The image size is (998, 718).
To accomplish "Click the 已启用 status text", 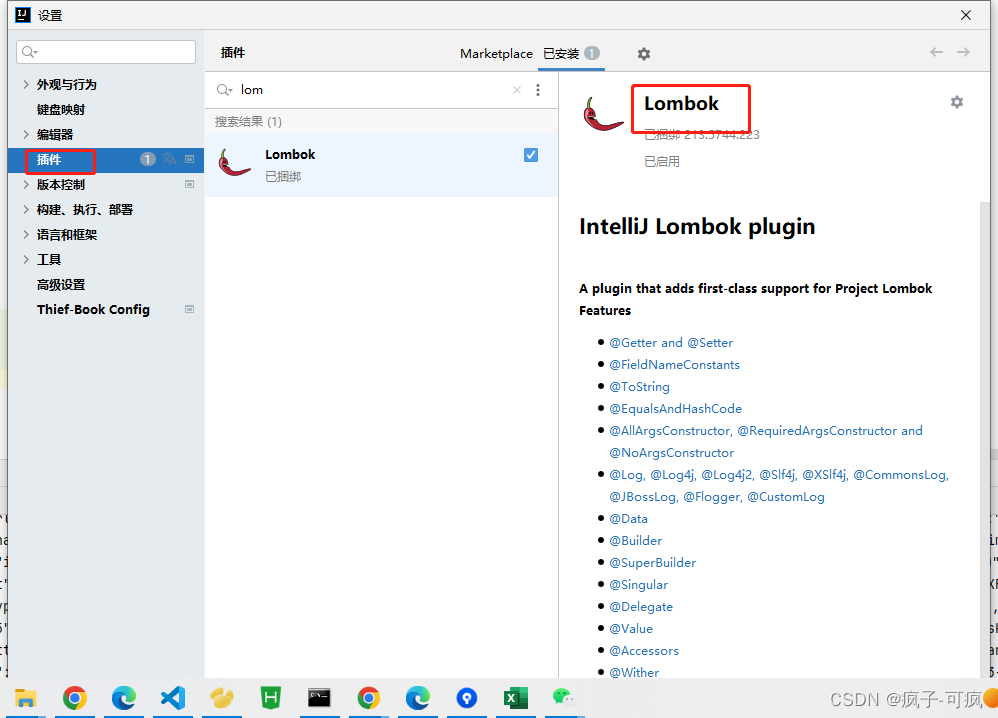I will (x=662, y=162).
